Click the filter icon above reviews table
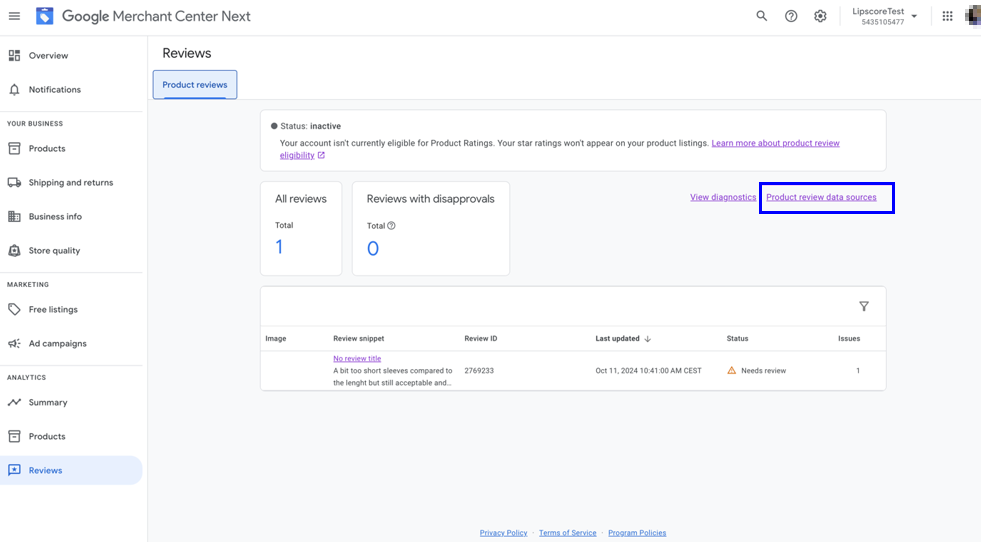 864,306
